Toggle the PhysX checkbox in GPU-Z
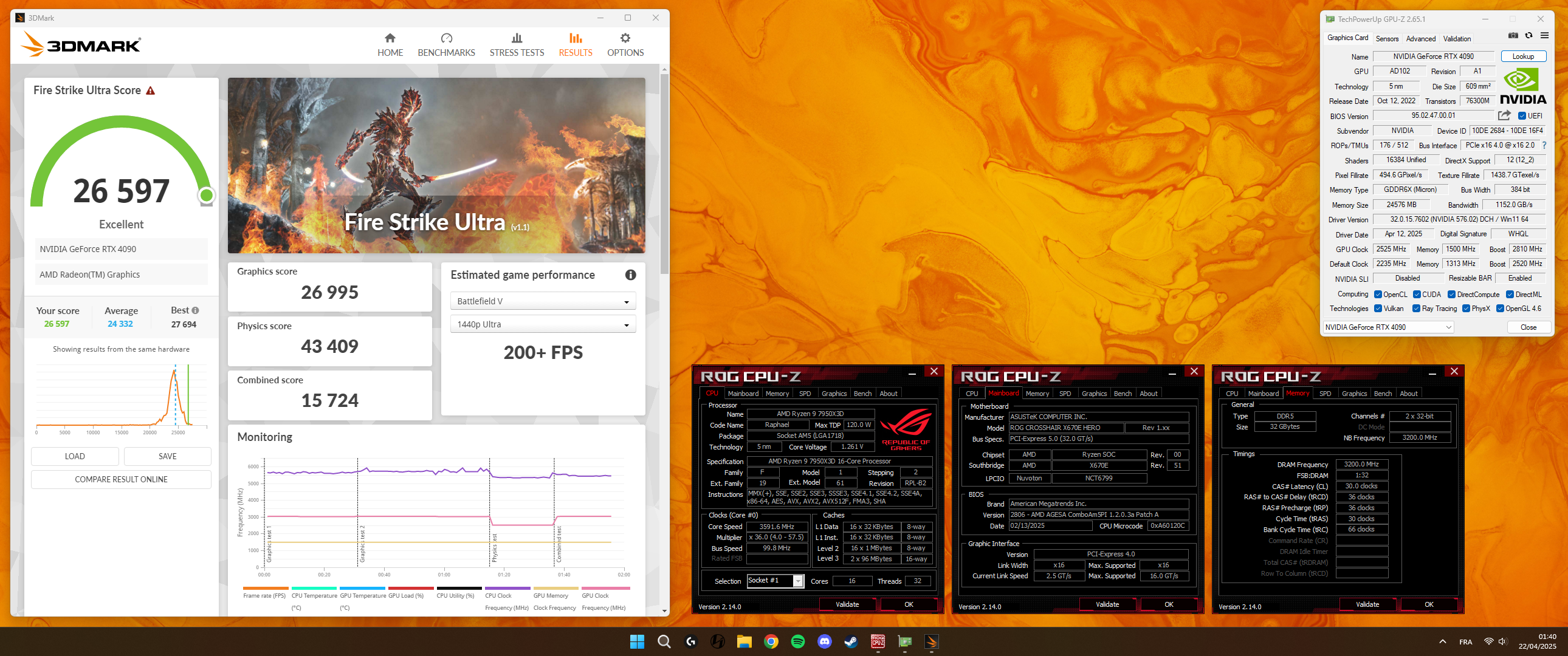The width and height of the screenshot is (1568, 656). tap(1466, 309)
